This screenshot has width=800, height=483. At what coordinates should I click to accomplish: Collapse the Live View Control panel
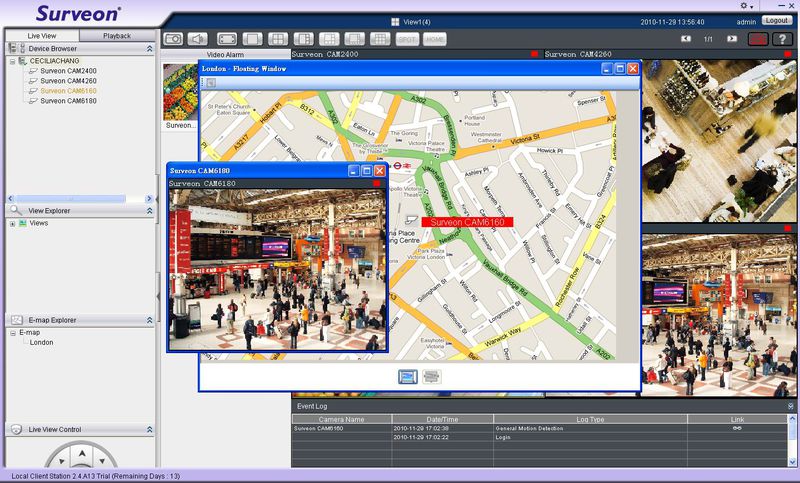click(149, 429)
